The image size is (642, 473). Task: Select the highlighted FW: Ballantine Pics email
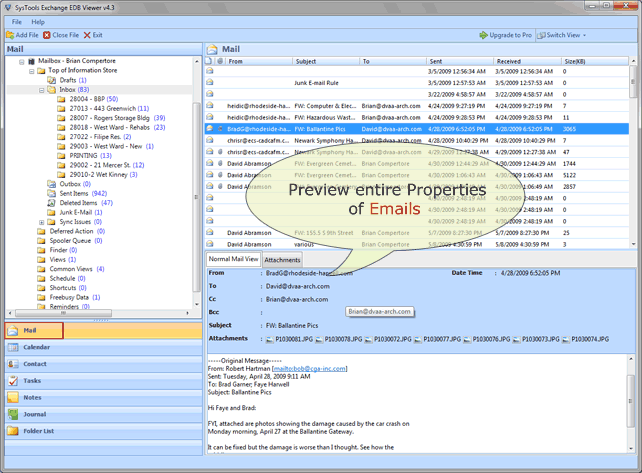click(x=417, y=129)
